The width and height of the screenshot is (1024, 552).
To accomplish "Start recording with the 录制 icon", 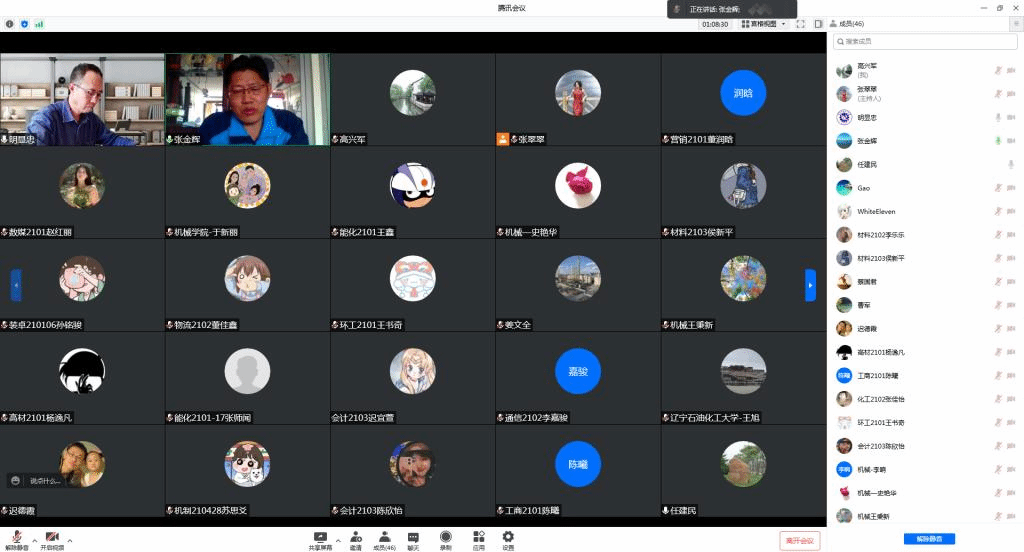I will point(445,538).
